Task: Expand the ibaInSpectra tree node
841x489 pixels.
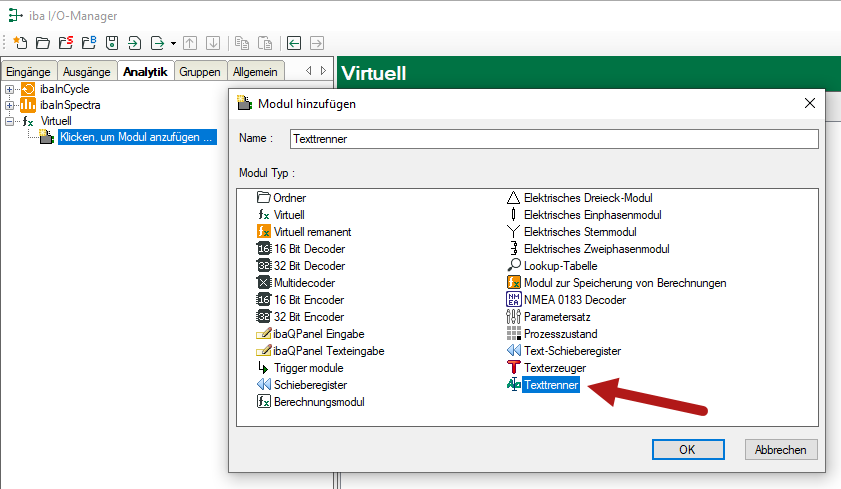Action: click(x=10, y=105)
